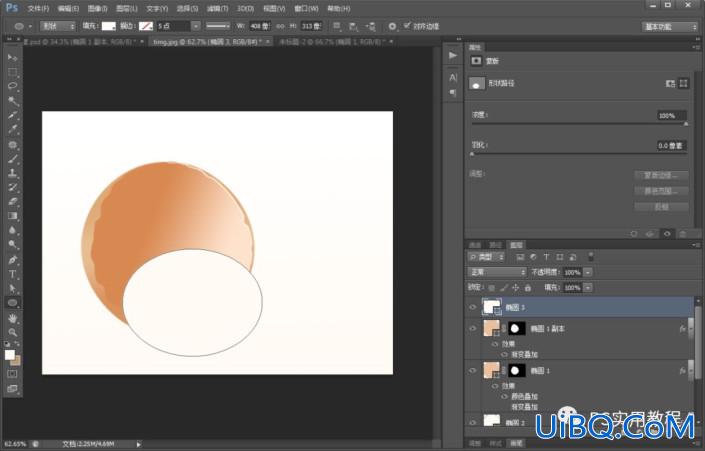Select the Magic Wand tool
The height and width of the screenshot is (451, 705).
[x=13, y=100]
